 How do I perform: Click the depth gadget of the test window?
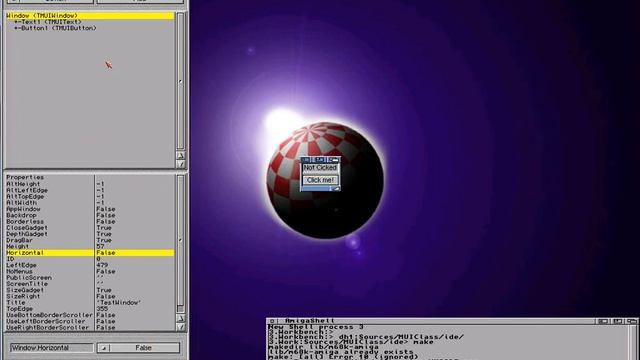click(x=335, y=160)
